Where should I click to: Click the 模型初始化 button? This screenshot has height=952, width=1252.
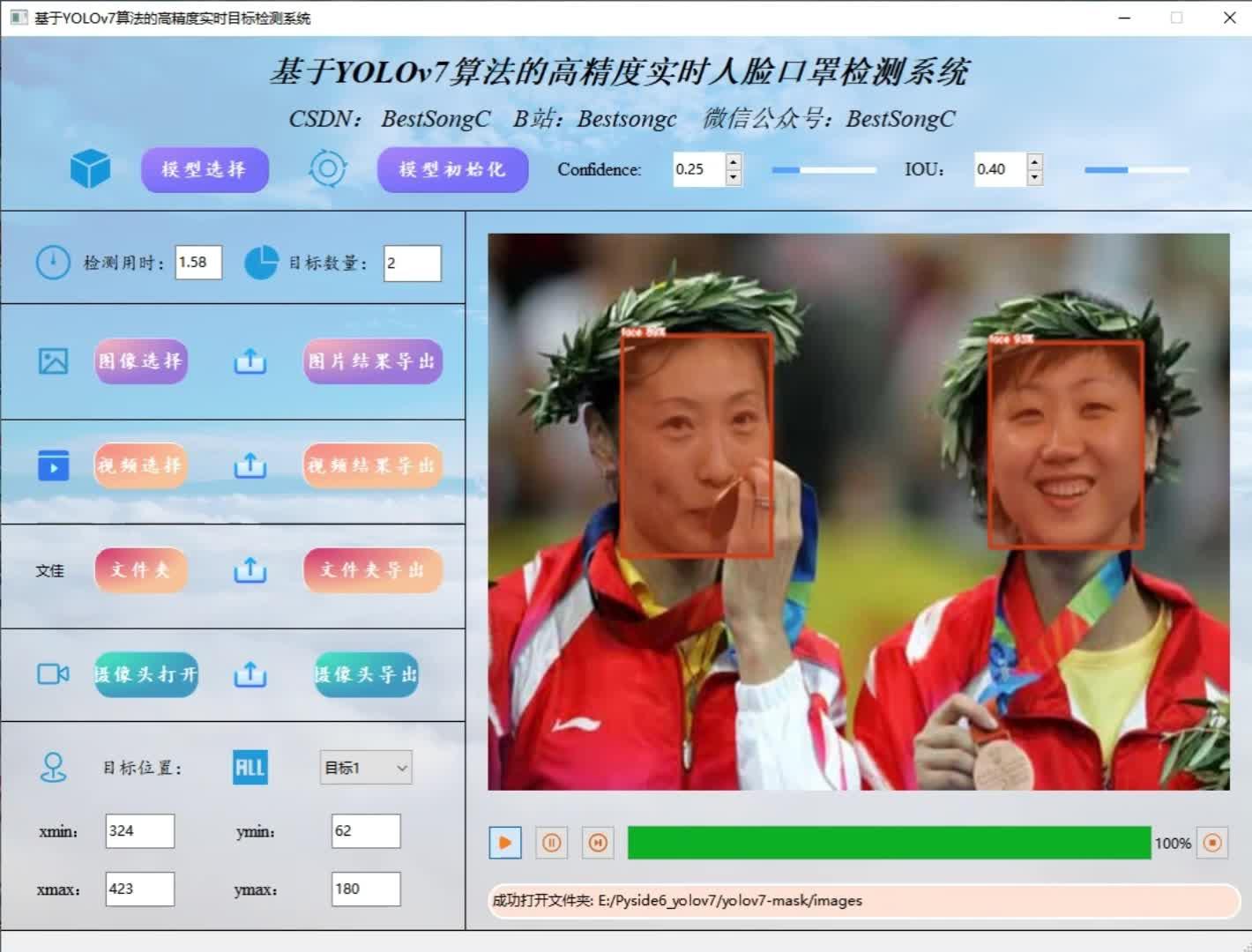(452, 169)
